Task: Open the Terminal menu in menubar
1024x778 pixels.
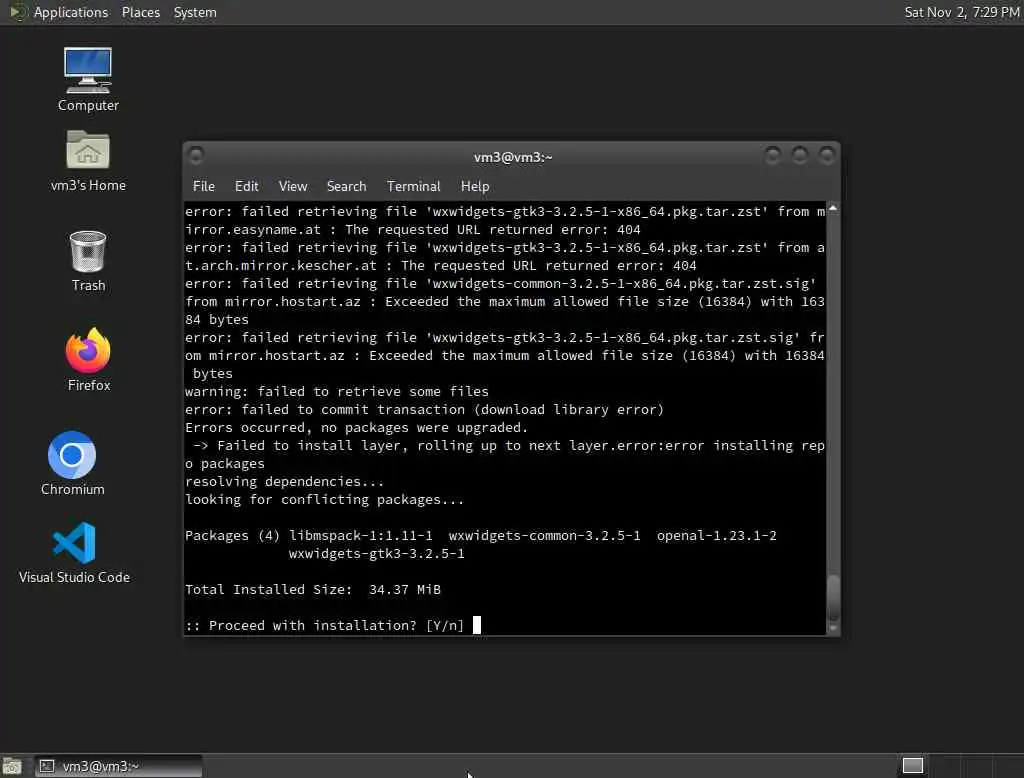Action: (413, 186)
